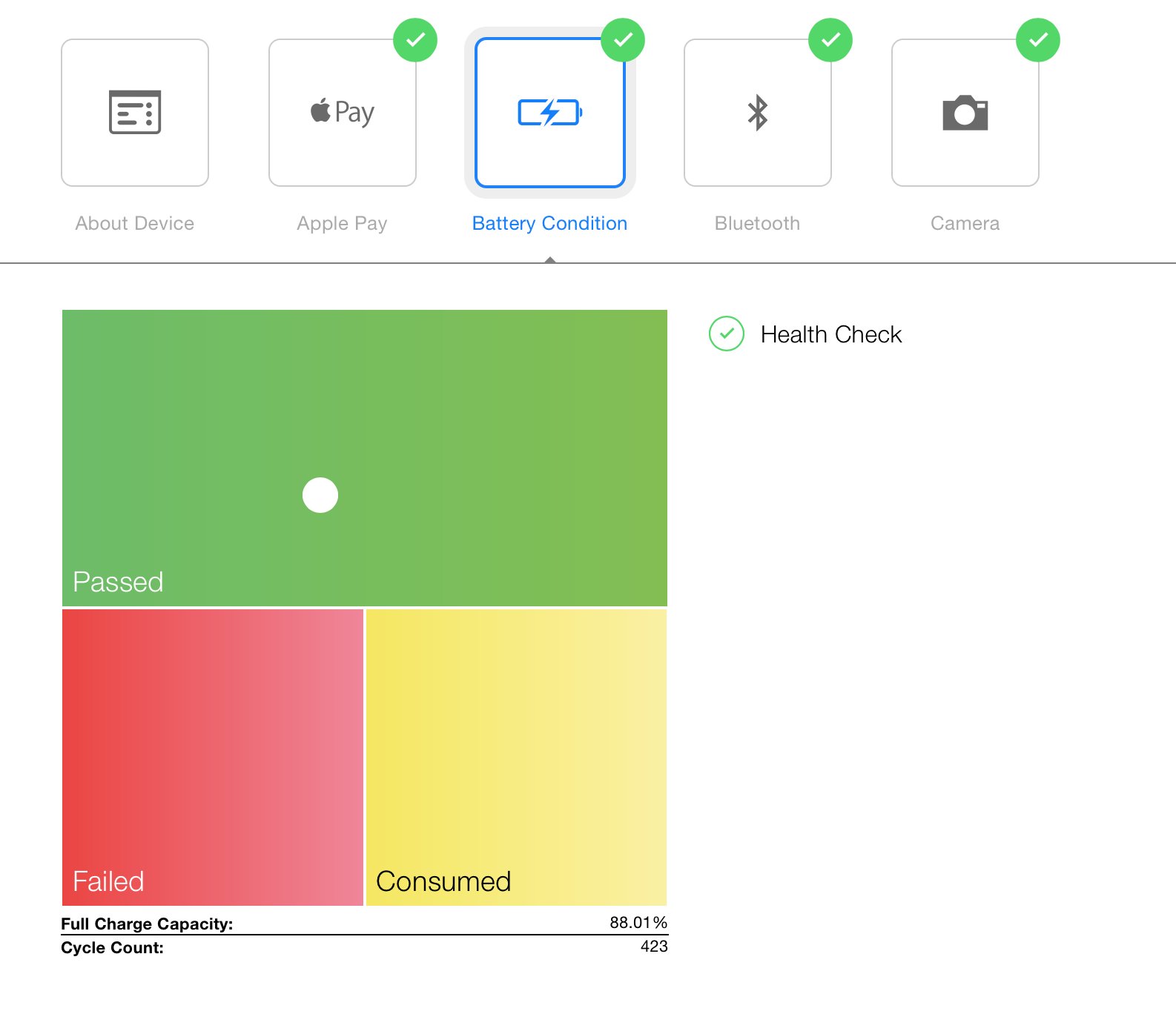This screenshot has width=1176, height=1014.
Task: Click green checkmark badge on Battery Condition
Action: coord(623,40)
